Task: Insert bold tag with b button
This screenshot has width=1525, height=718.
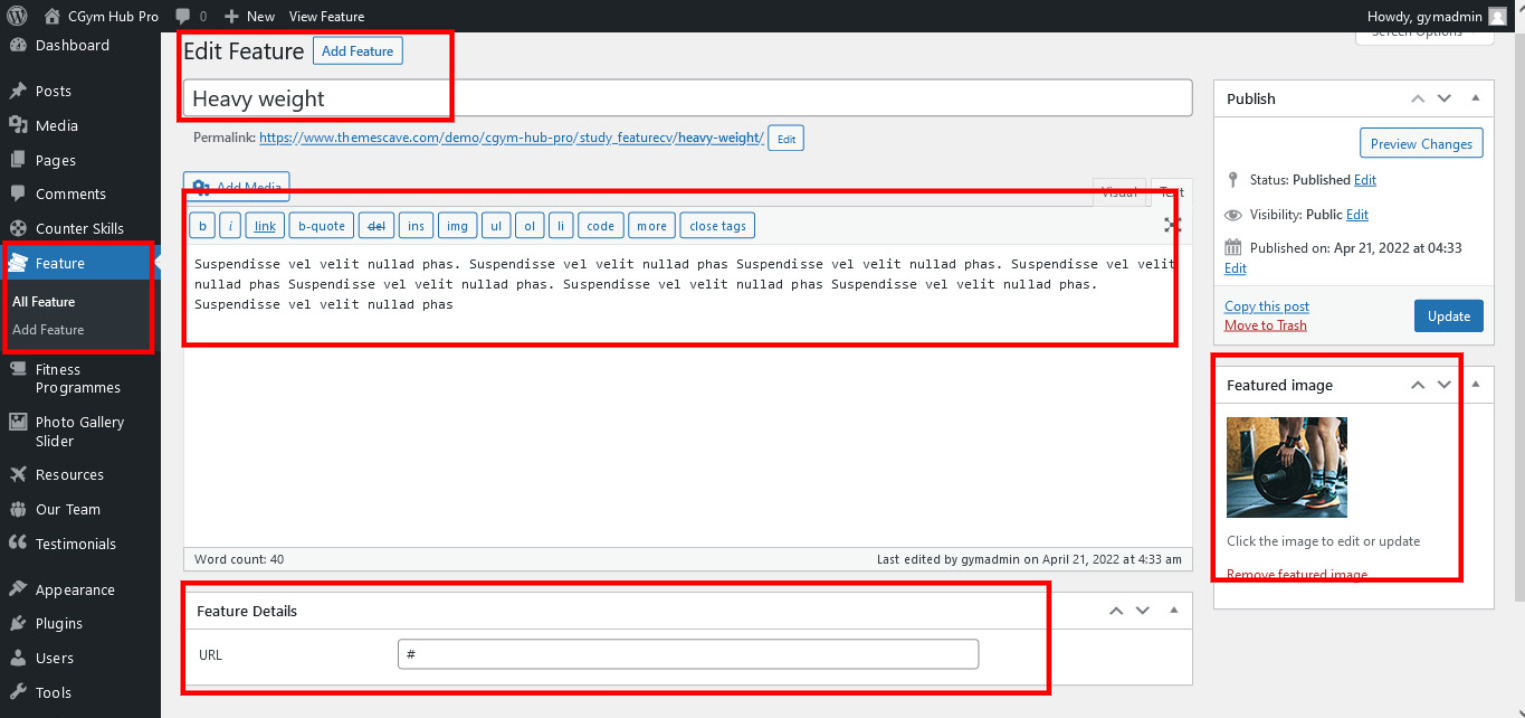Action: click(x=202, y=226)
